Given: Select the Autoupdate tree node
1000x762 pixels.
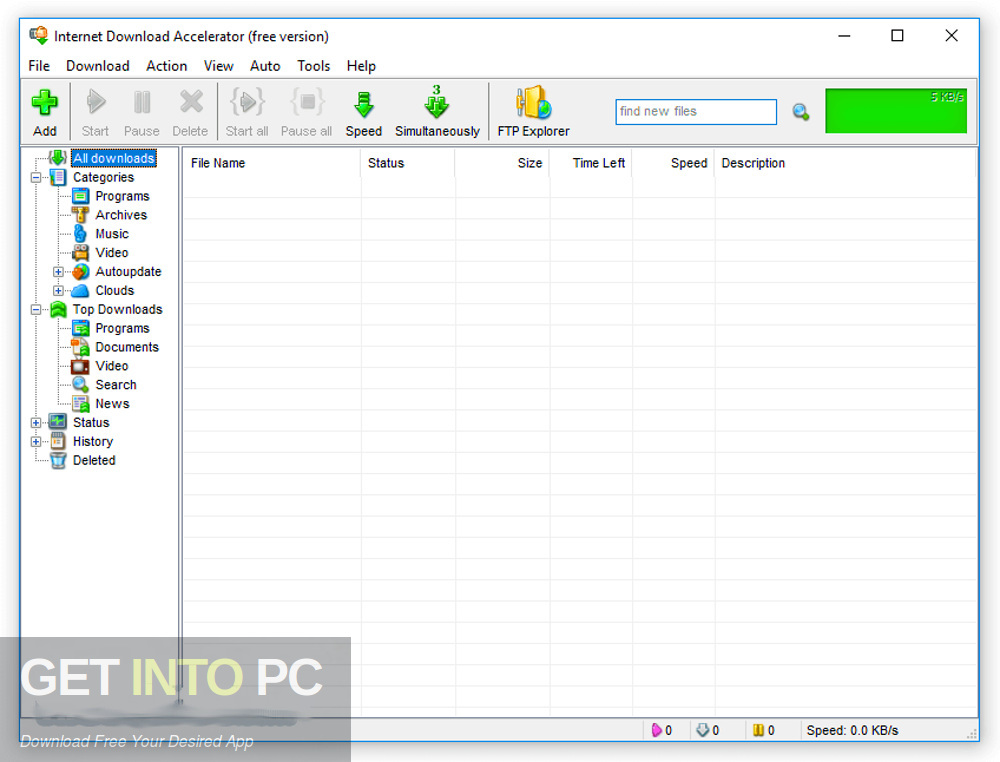Looking at the screenshot, I should click(128, 272).
